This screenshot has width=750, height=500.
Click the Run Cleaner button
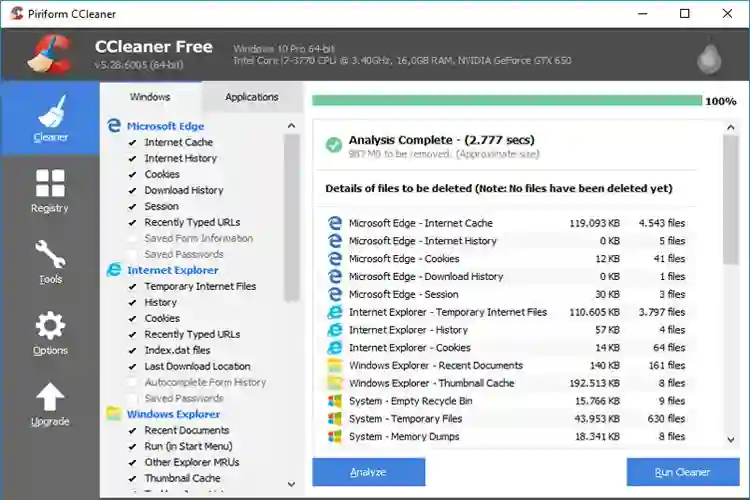683,472
